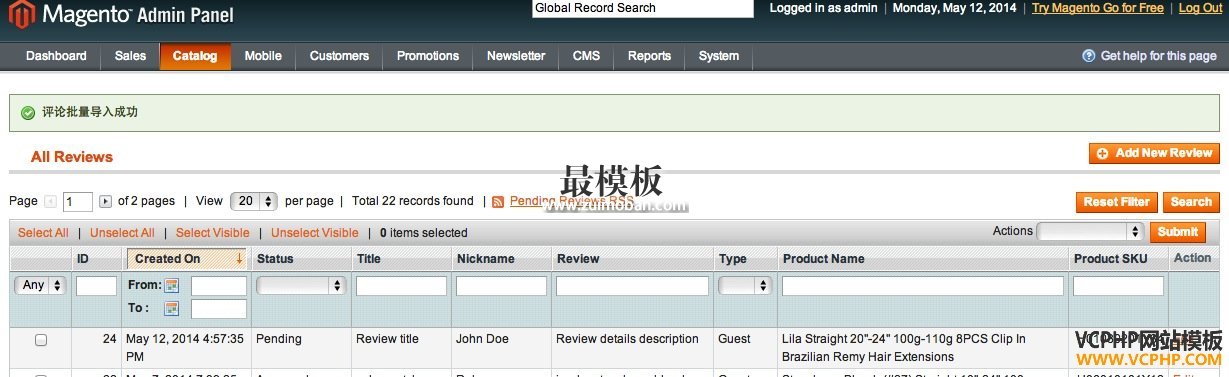Click the Log Out link
1229x377 pixels.
click(x=1200, y=8)
